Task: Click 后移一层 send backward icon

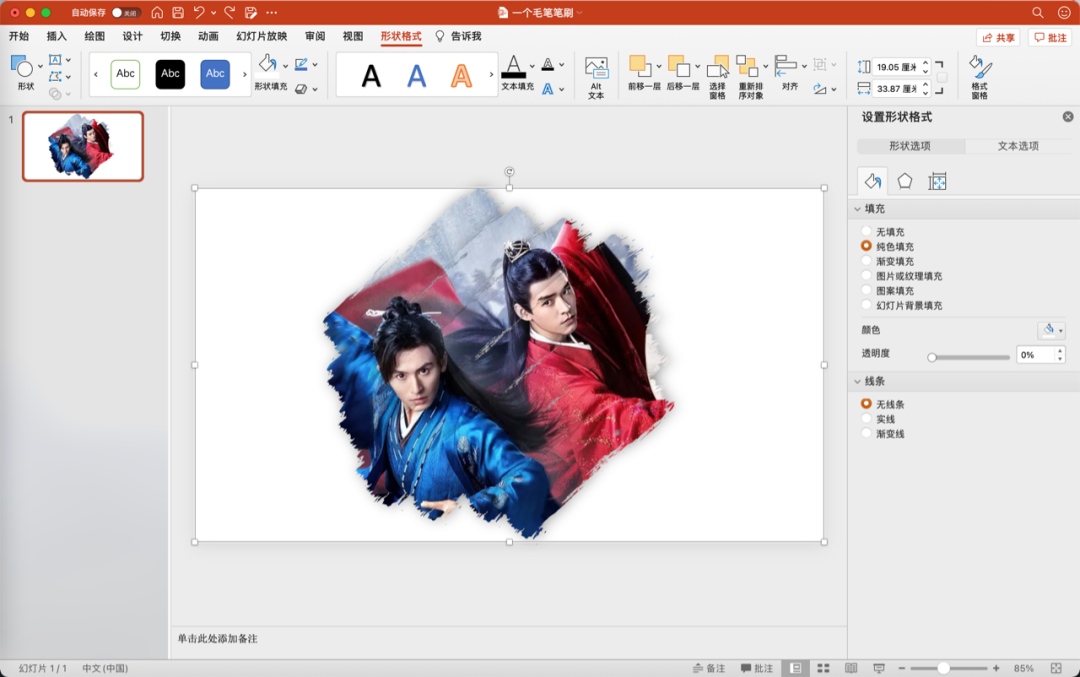Action: (x=678, y=66)
